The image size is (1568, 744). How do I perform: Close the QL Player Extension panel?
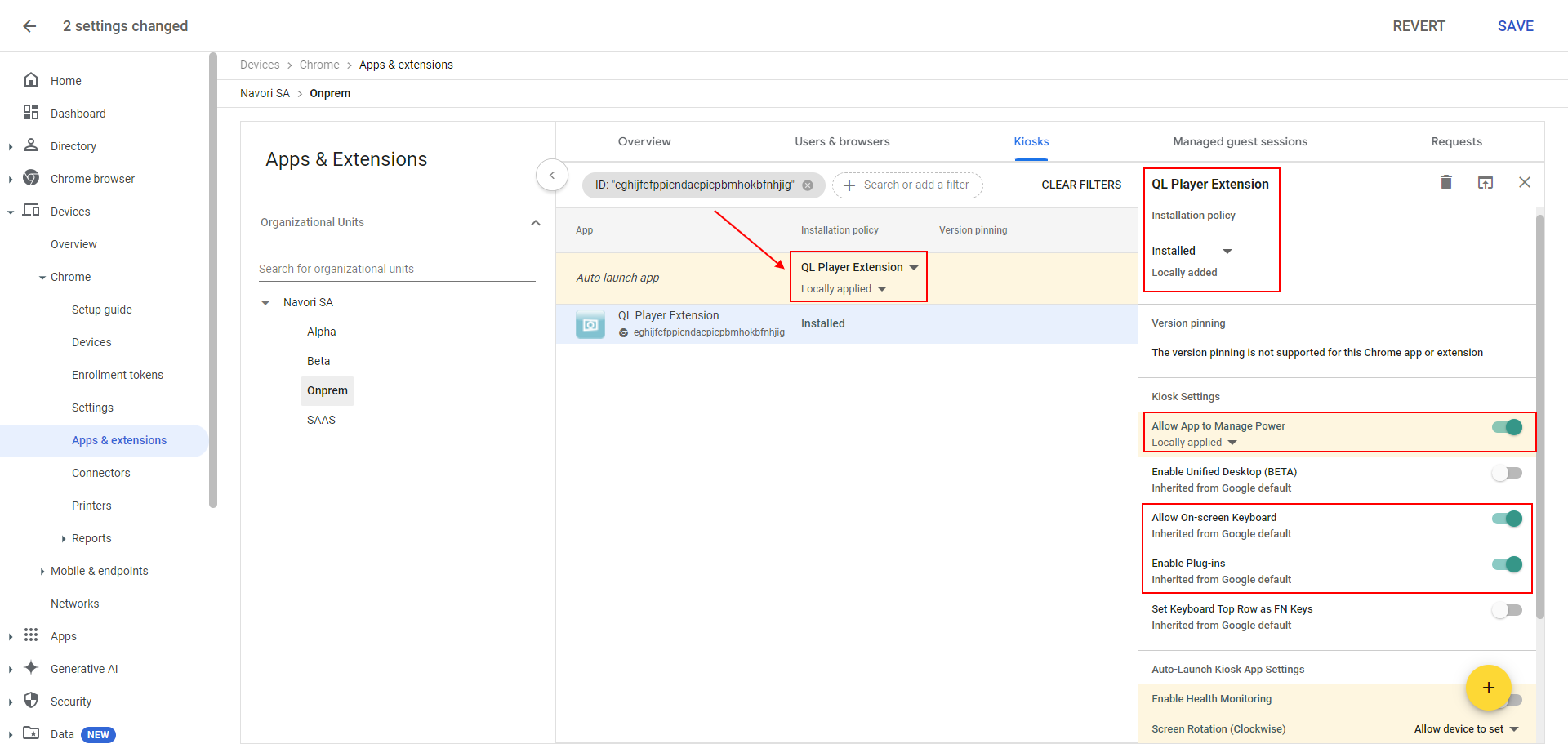coord(1525,182)
